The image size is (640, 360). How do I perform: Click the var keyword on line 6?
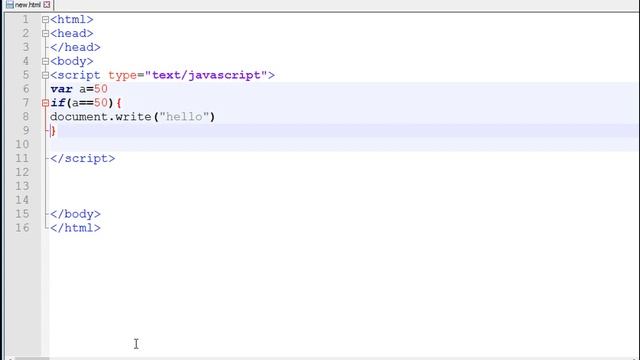61,89
